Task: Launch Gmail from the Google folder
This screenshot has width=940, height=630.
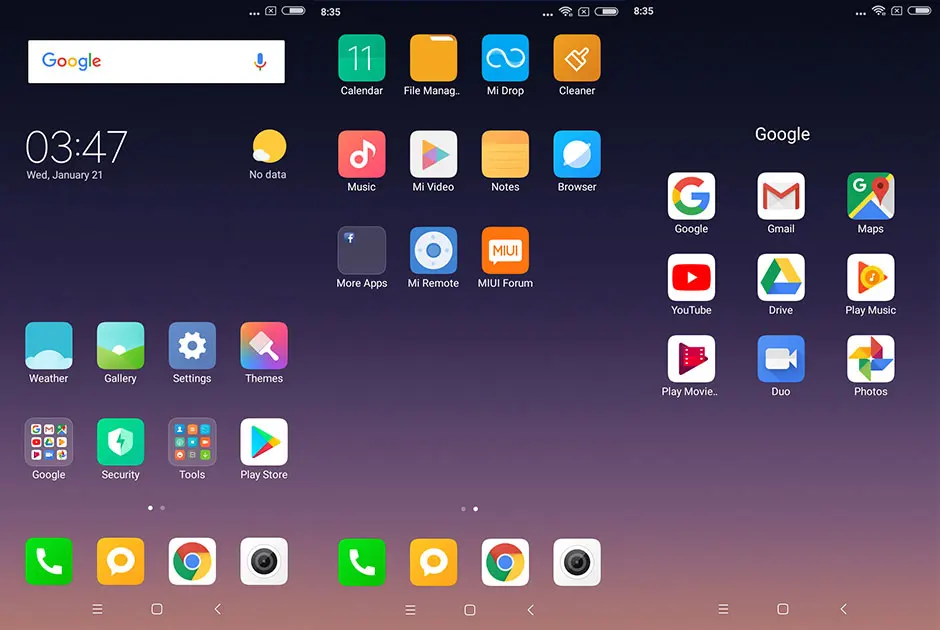Action: pos(780,195)
